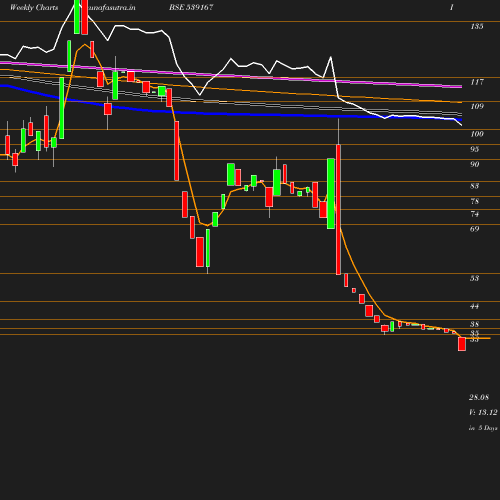Viewport: 500px width, 500px height.
Task: Click the "V: 13.12" volume value
Action: [x=483, y=412]
